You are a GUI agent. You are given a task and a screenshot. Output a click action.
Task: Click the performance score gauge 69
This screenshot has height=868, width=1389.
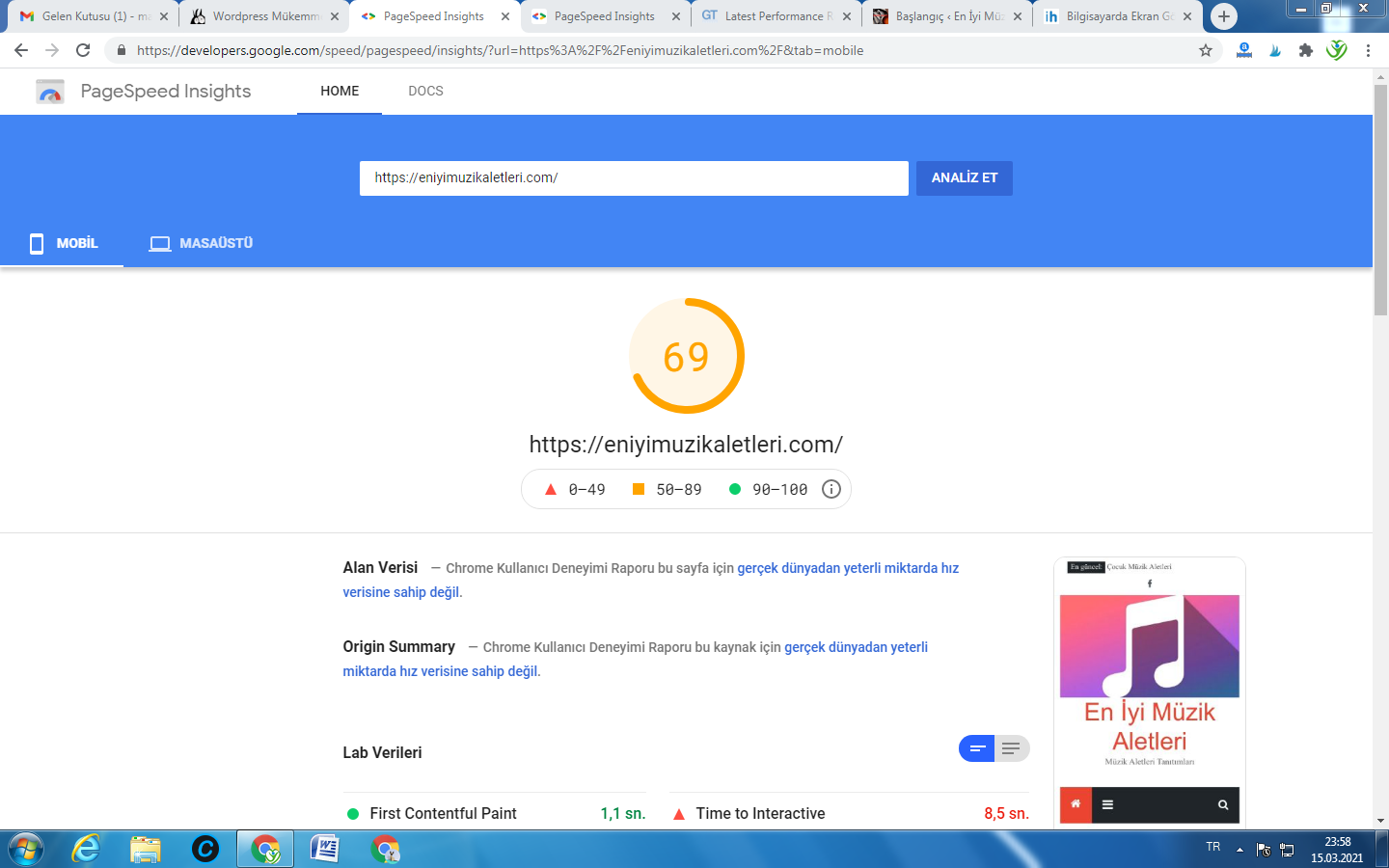[x=687, y=356]
